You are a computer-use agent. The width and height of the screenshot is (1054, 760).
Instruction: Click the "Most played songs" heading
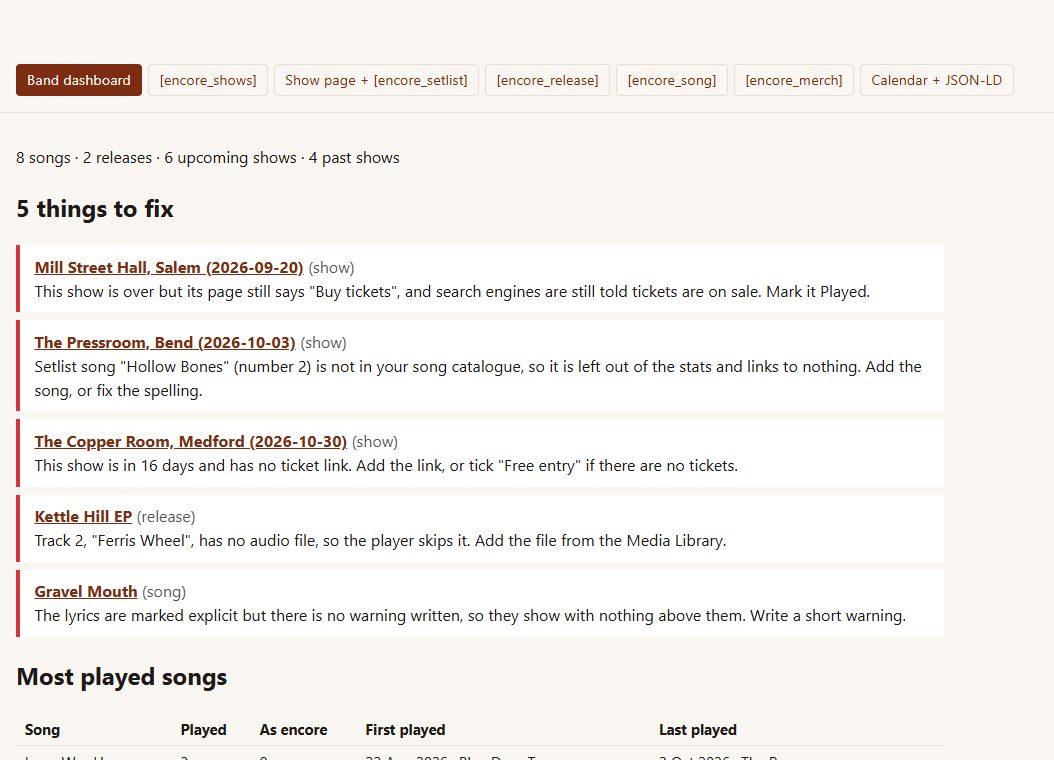click(x=122, y=677)
